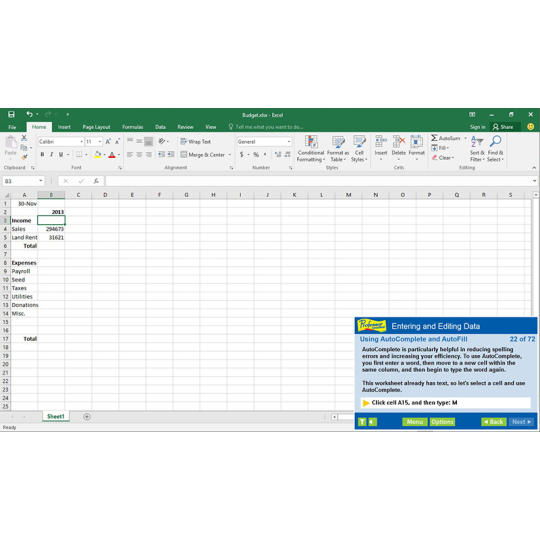Click the T text icon in tutorial panel
540x540 pixels.
click(362, 422)
